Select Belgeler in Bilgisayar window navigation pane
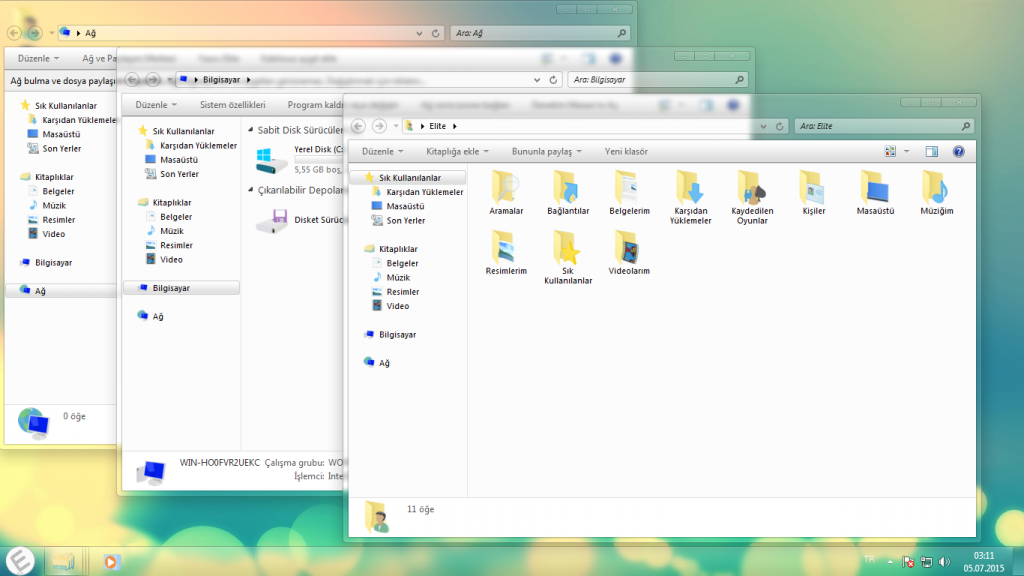The height and width of the screenshot is (576, 1024). tap(175, 217)
